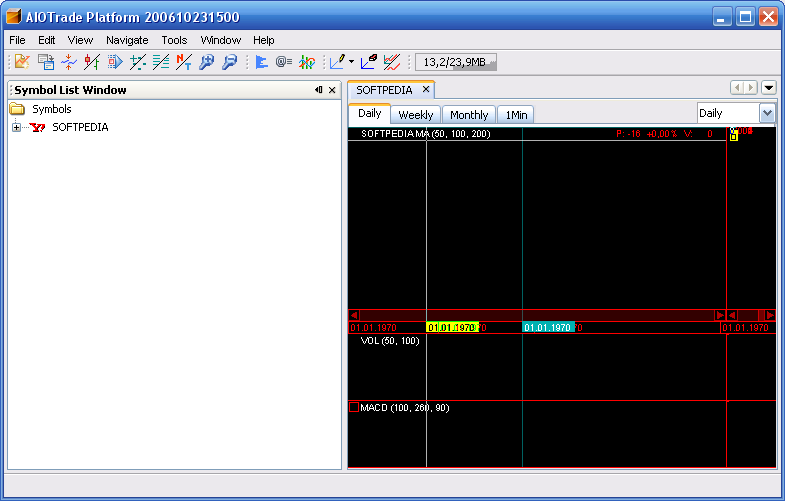Image resolution: width=785 pixels, height=501 pixels.
Task: Click the new chart icon with star
Action: [22, 62]
